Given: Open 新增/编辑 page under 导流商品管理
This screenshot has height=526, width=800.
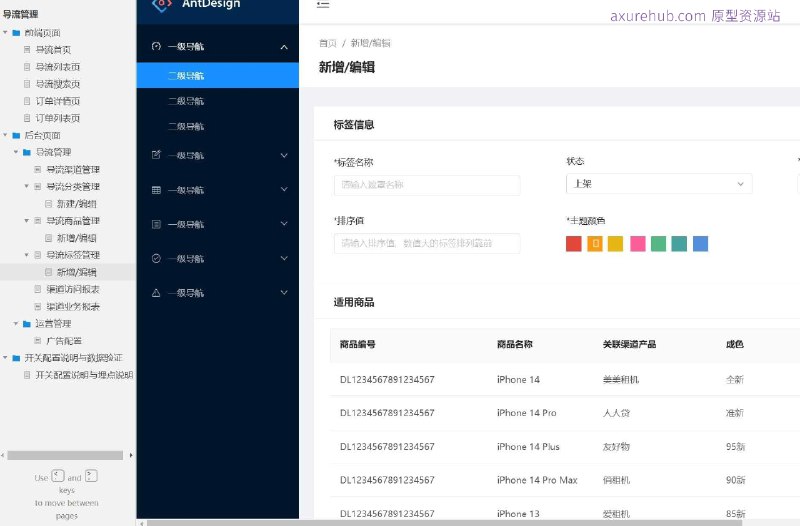Looking at the screenshot, I should 77,238.
